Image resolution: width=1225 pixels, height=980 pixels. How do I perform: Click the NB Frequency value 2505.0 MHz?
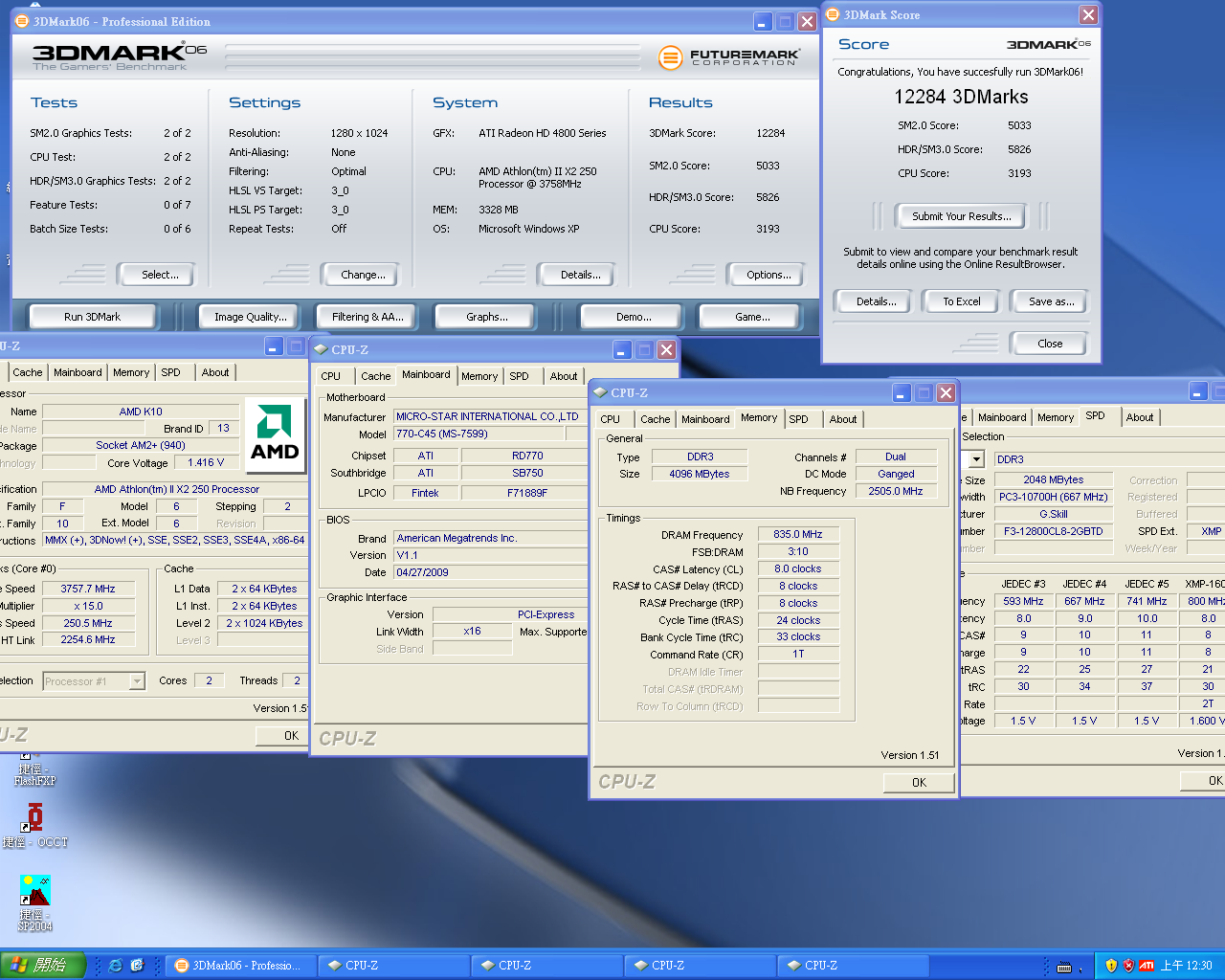[896, 491]
